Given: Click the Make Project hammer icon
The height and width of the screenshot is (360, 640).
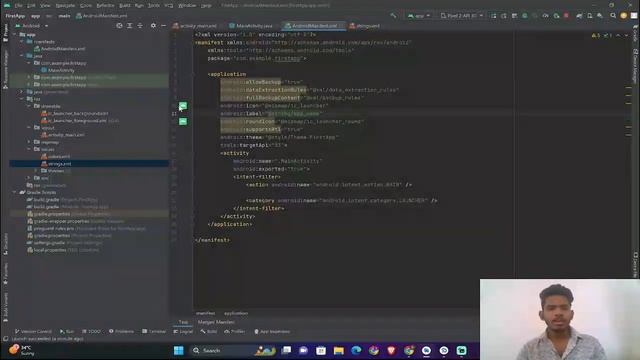Looking at the screenshot, I should (x=393, y=16).
